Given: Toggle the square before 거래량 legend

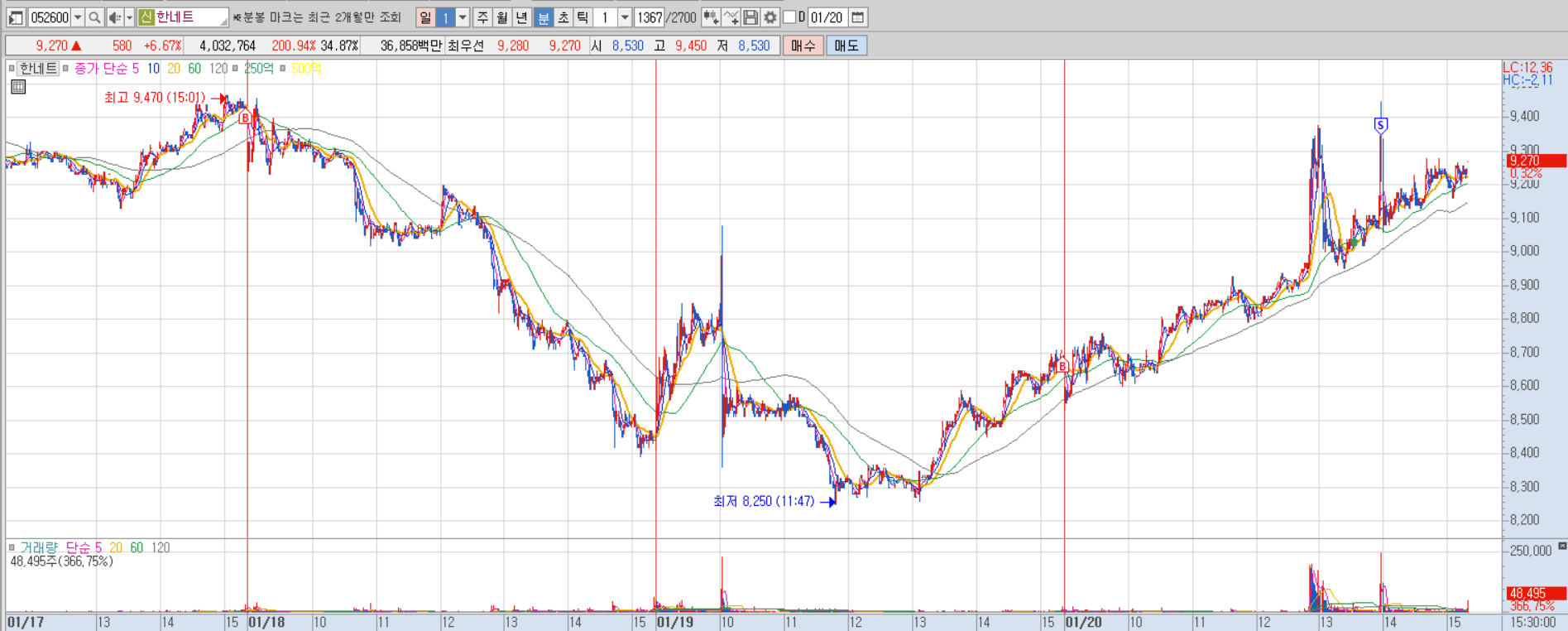Looking at the screenshot, I should (x=12, y=547).
